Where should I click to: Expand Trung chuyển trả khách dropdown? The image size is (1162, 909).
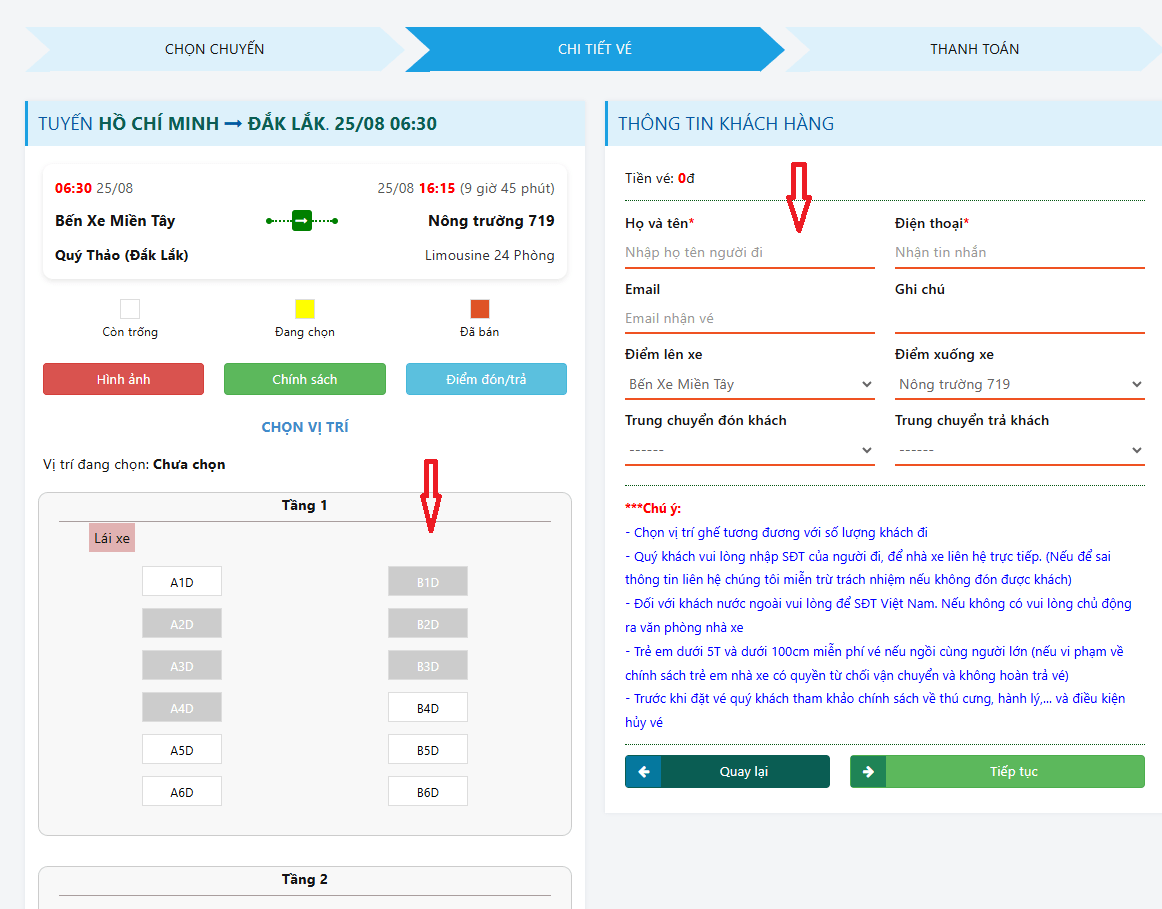coord(1019,450)
